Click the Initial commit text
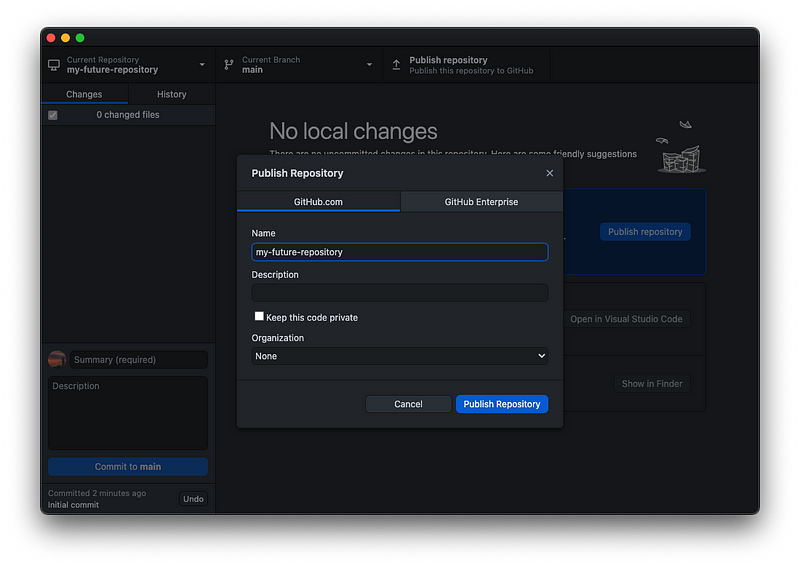This screenshot has height=568, width=800. click(73, 505)
